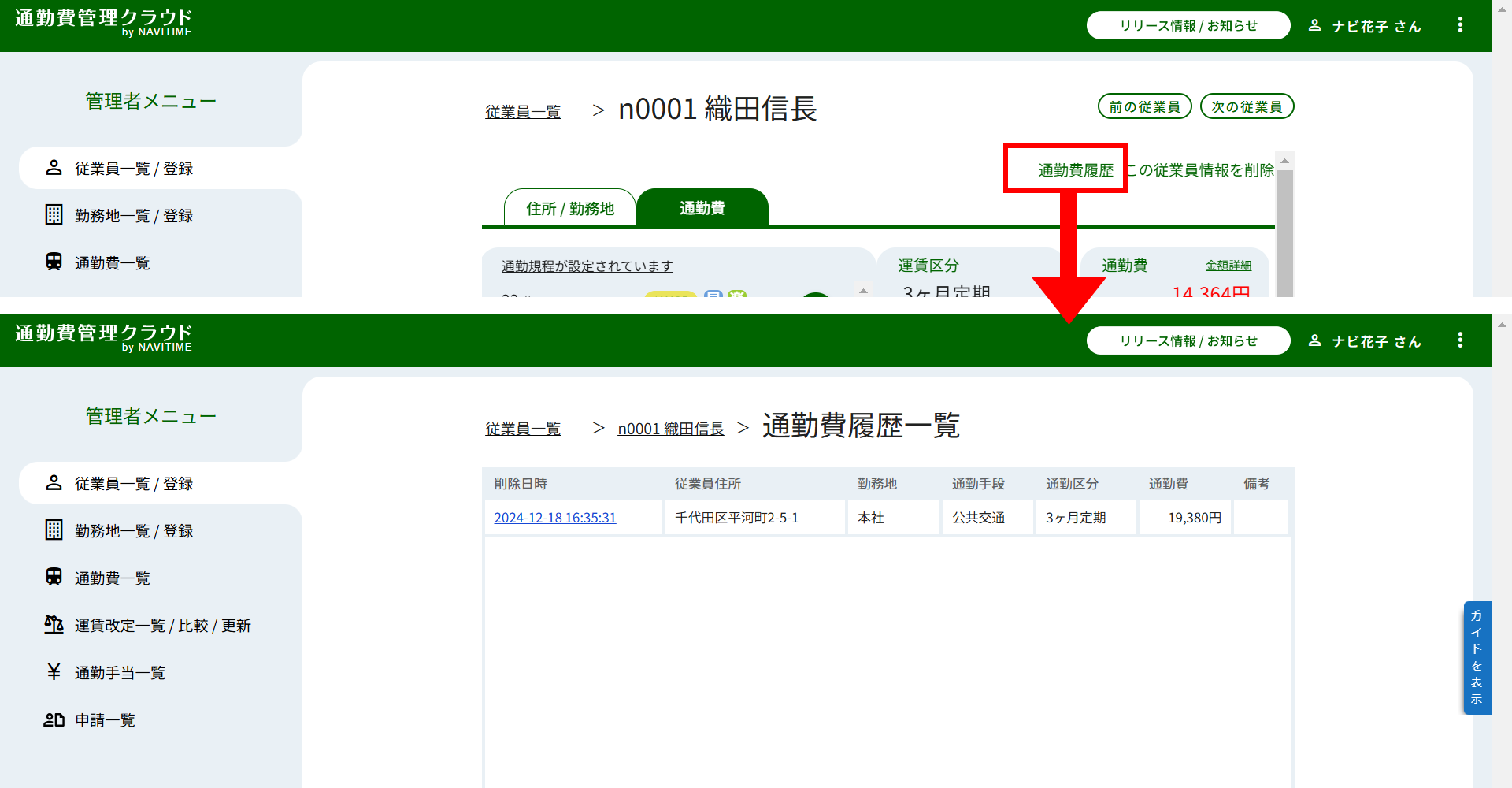
Task: Open the kebab menu in the employee detail page header
Action: tap(1460, 25)
